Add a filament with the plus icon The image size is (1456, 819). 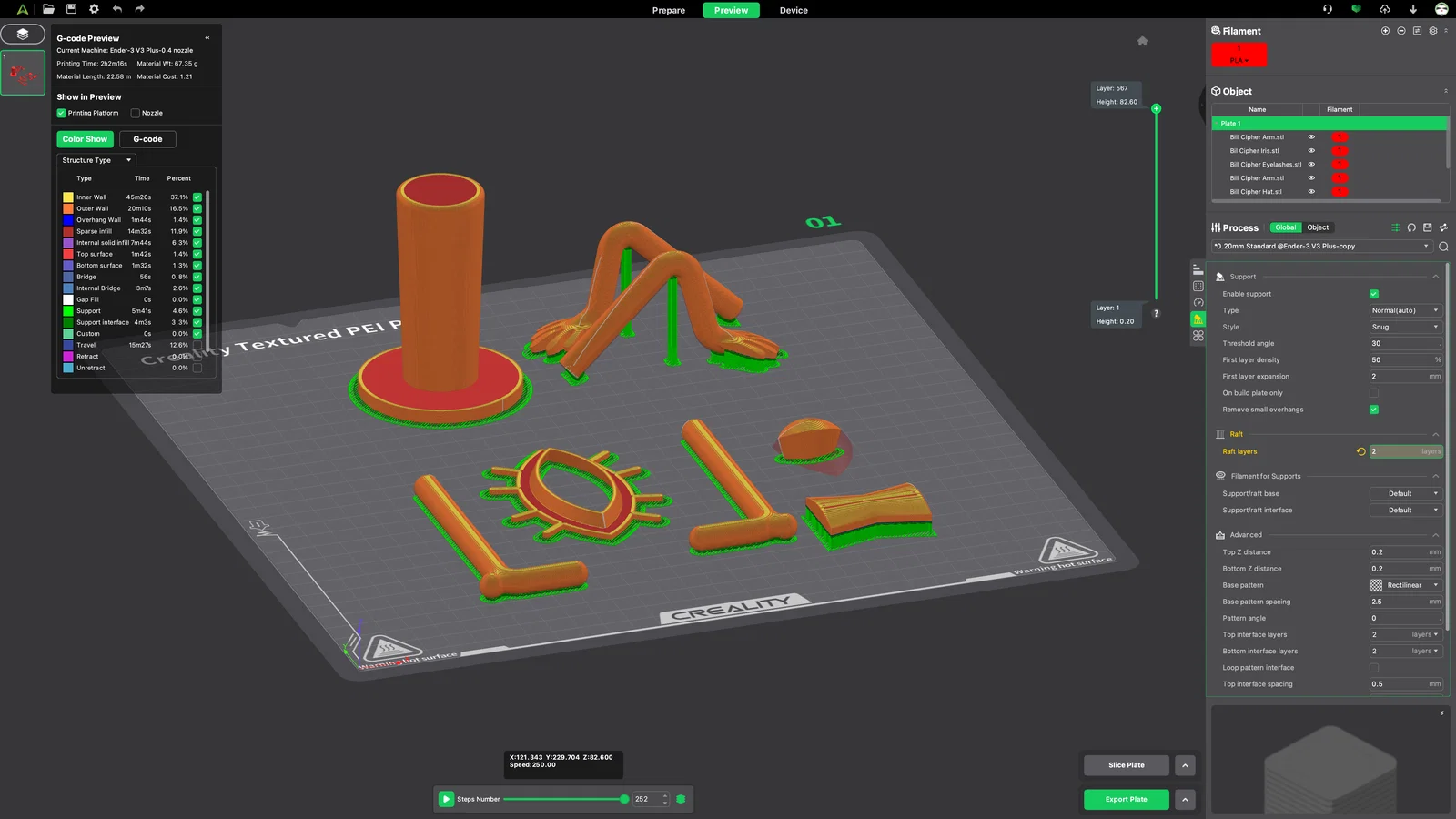point(1386,31)
